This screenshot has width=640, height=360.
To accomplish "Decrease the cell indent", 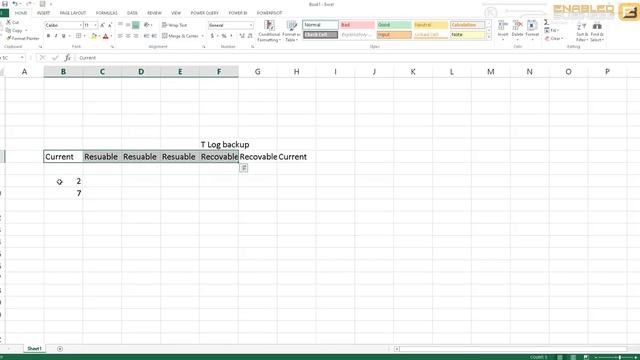I will (146, 36).
